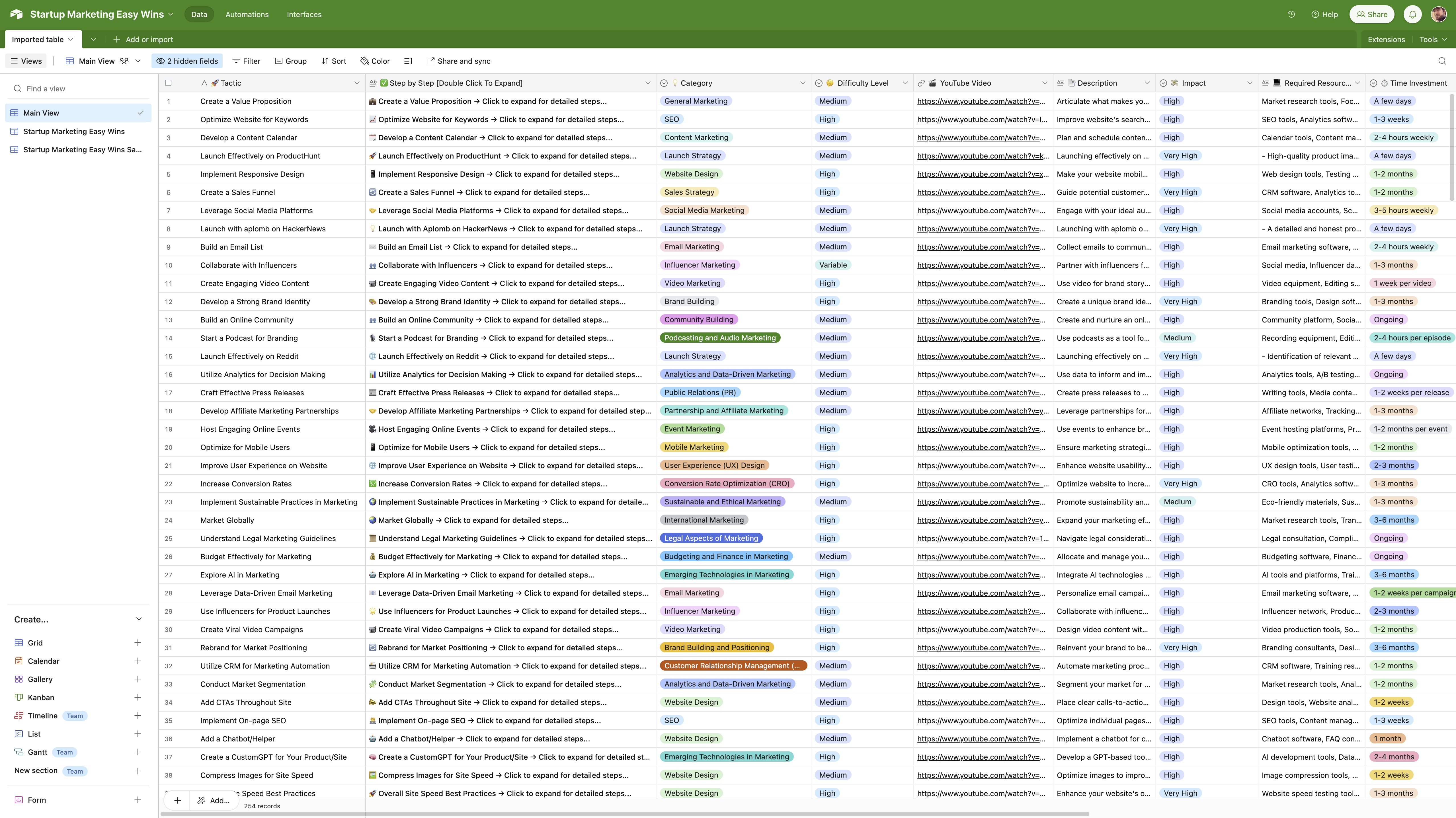The width and height of the screenshot is (1456, 818).
Task: Click Podcasting and Audio Marketing category tag
Action: pyautogui.click(x=719, y=338)
